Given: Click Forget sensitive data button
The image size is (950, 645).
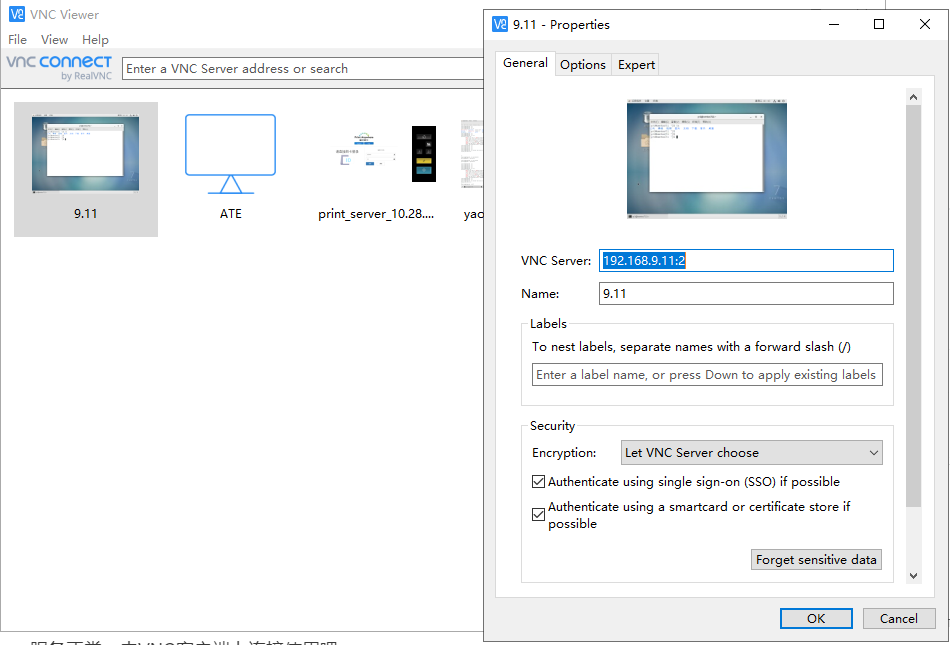Looking at the screenshot, I should coord(816,560).
